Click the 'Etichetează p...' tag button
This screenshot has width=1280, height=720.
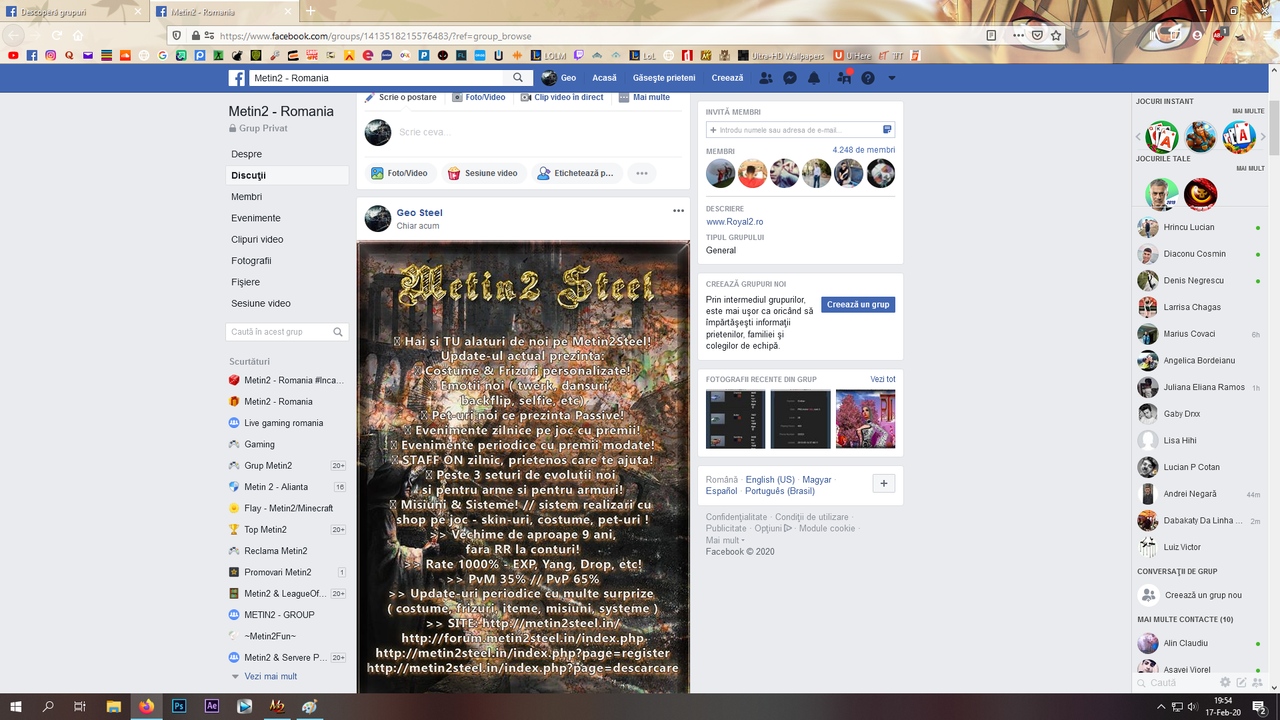[576, 173]
